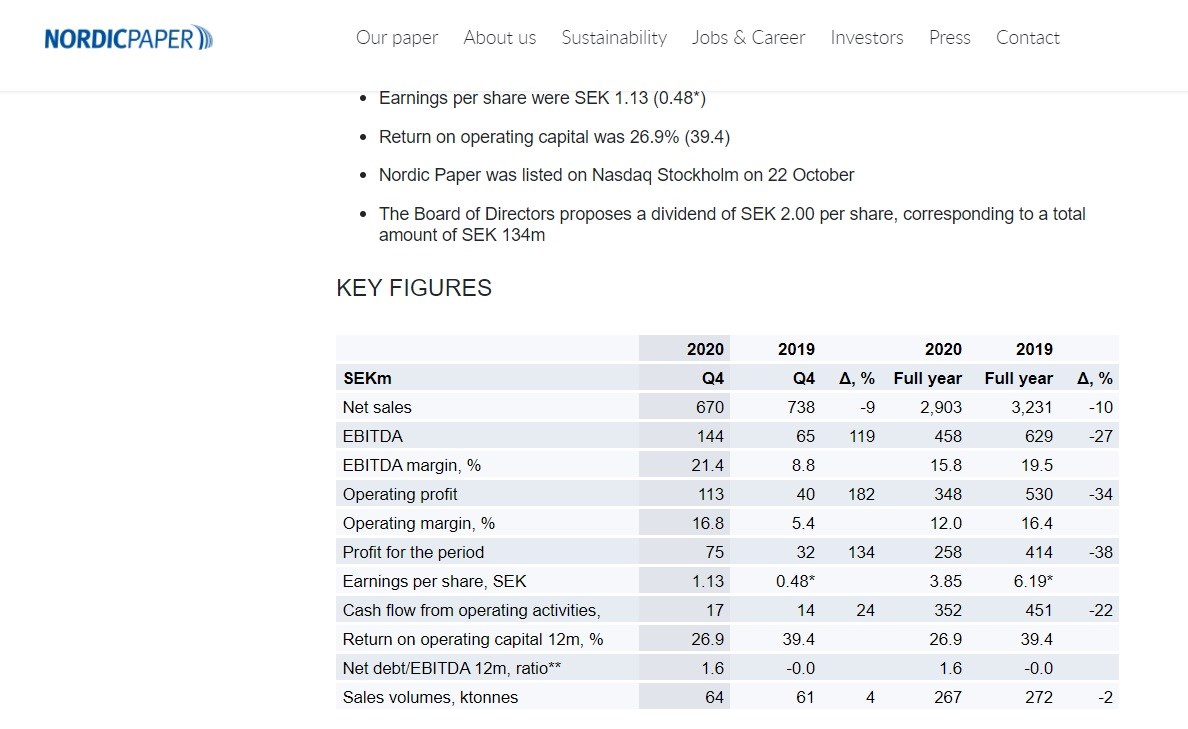The height and width of the screenshot is (729, 1188).
Task: Click the Profit for the period row
Action: coord(727,552)
